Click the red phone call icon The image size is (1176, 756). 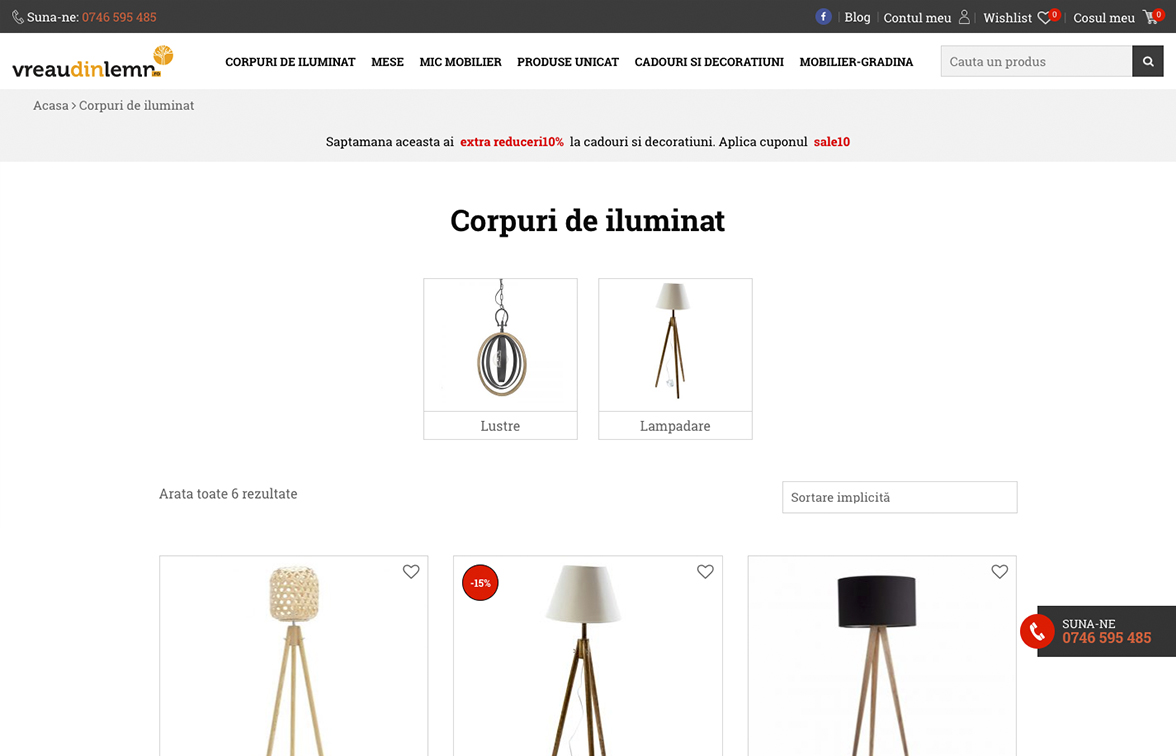coord(1037,632)
